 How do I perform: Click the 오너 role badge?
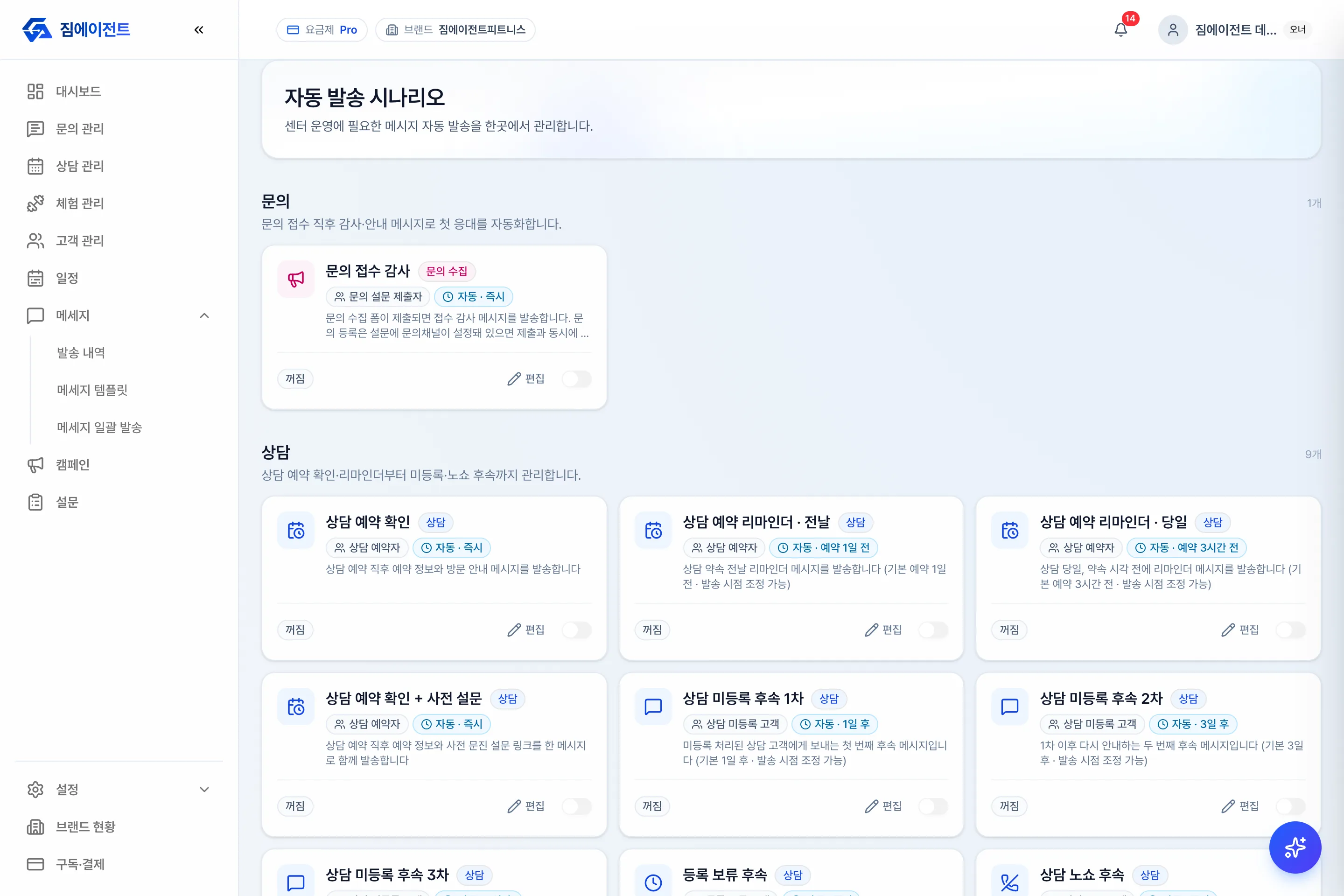[1297, 30]
